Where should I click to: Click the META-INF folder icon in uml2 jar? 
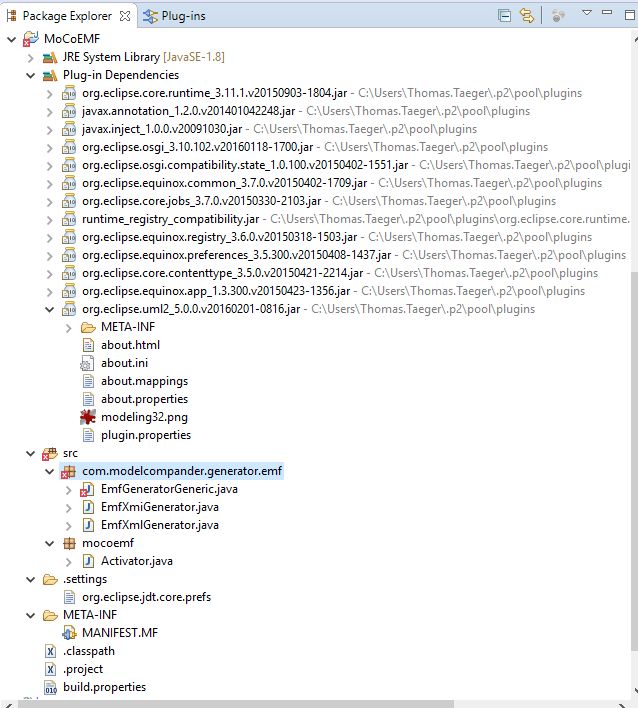[x=88, y=327]
